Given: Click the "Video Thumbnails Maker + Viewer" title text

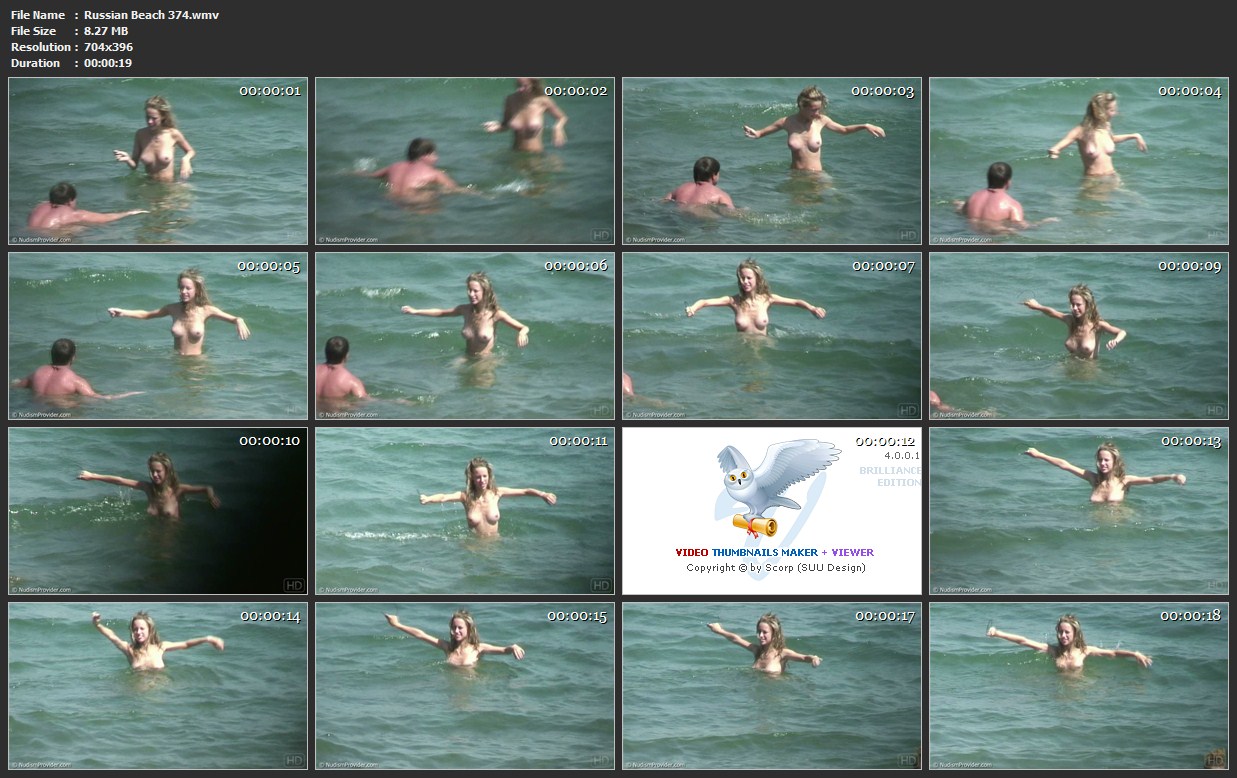Looking at the screenshot, I should pos(774,552).
